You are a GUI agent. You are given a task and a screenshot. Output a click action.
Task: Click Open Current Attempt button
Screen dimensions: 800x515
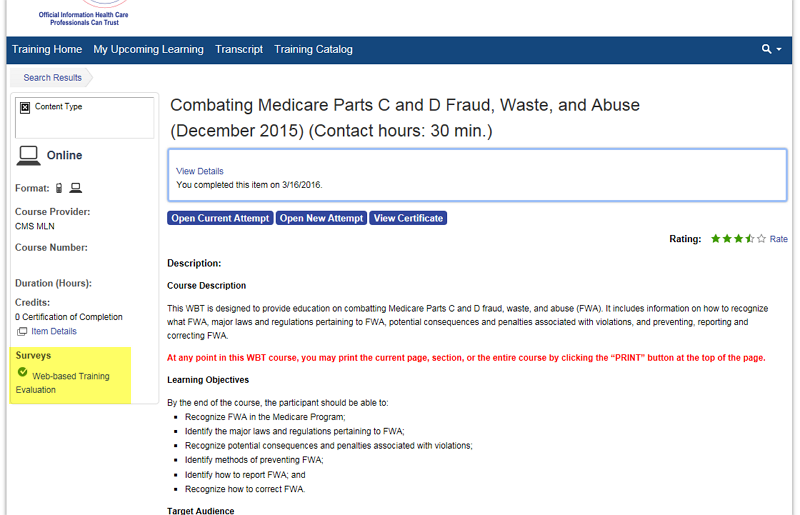[220, 218]
